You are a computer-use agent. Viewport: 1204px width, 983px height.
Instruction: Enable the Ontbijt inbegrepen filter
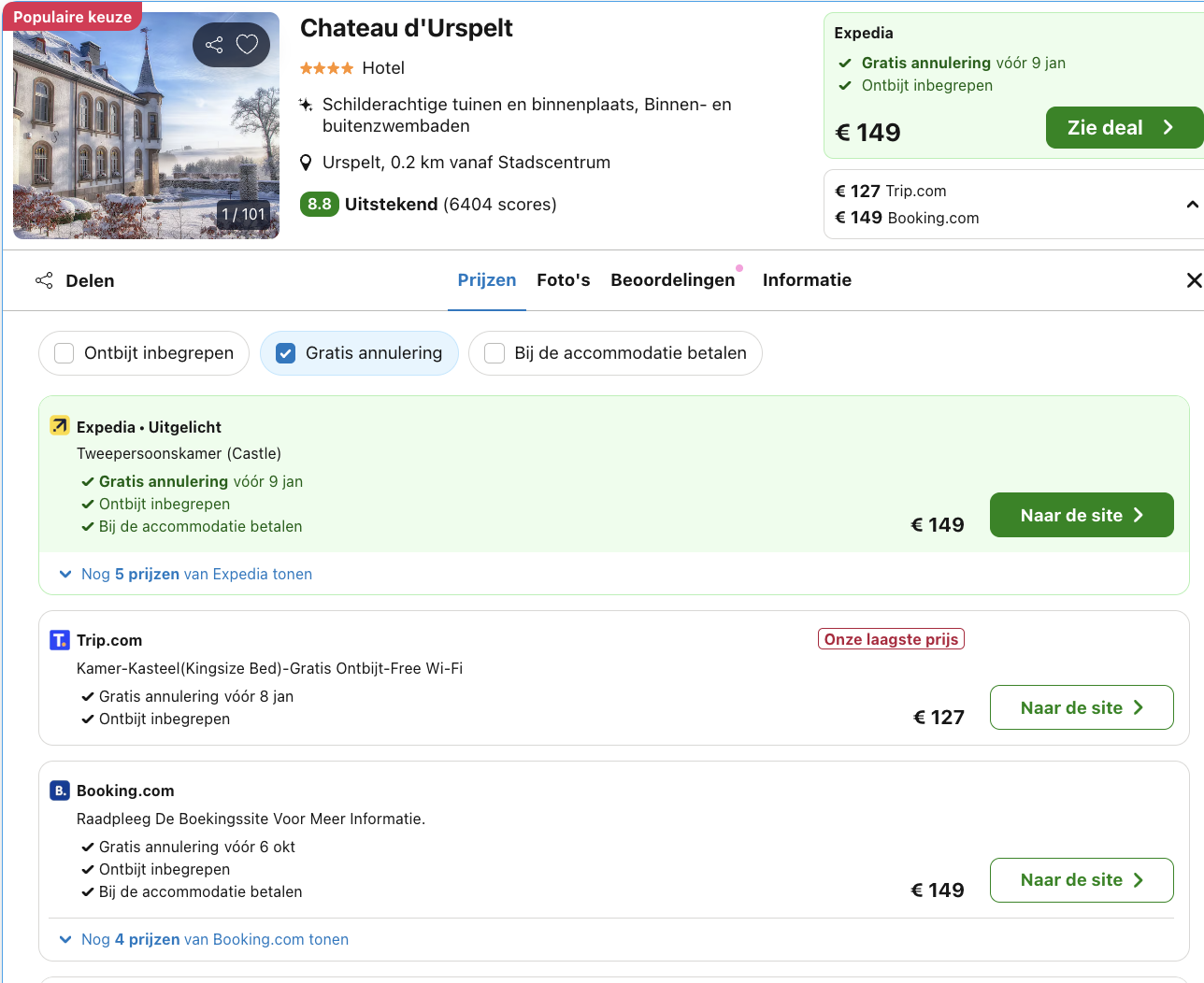[64, 353]
